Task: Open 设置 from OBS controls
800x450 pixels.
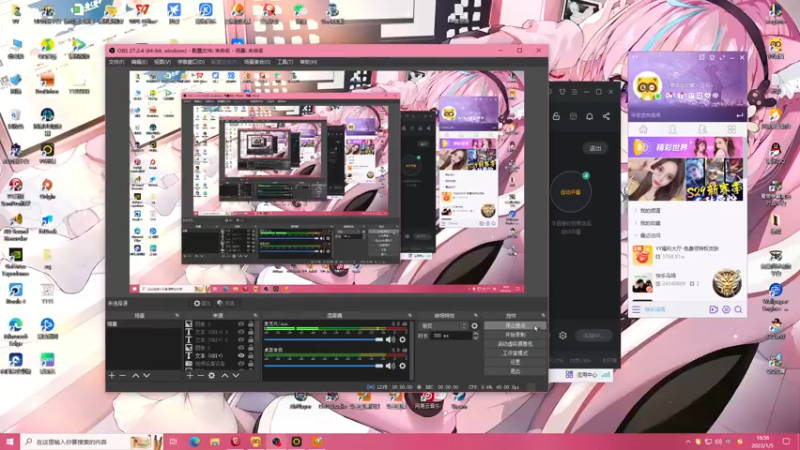Action: click(x=515, y=362)
